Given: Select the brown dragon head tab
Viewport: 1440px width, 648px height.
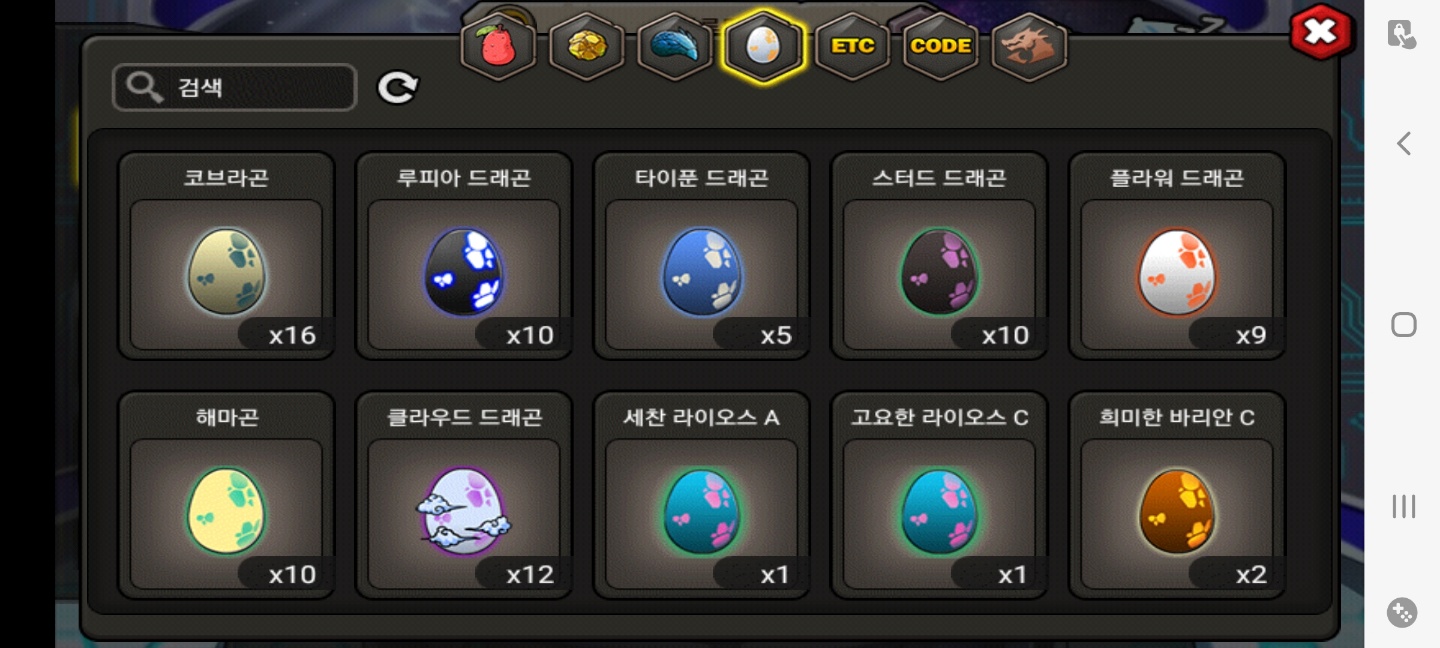Looking at the screenshot, I should 1029,46.
